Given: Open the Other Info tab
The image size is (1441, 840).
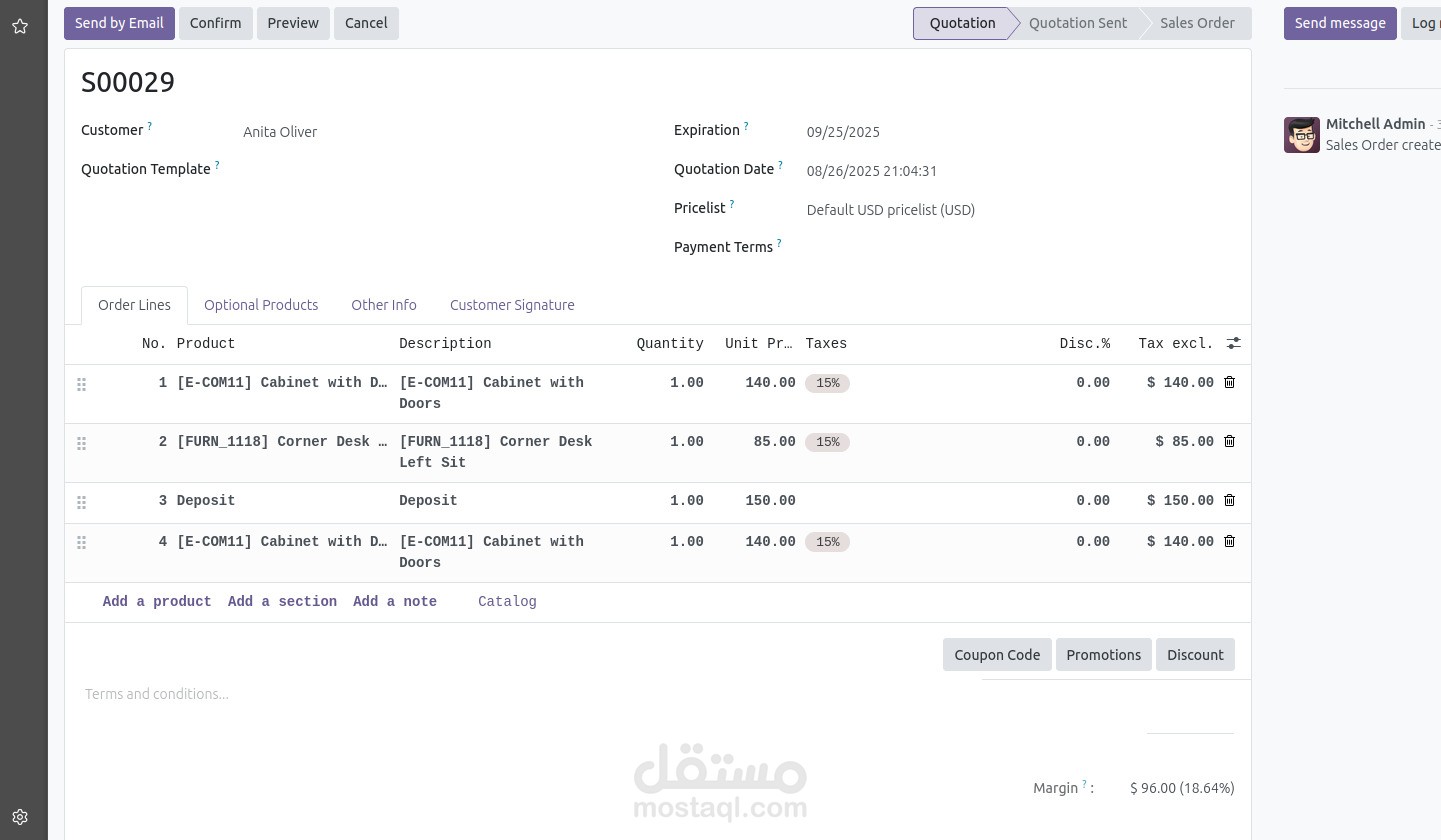Looking at the screenshot, I should click(384, 305).
